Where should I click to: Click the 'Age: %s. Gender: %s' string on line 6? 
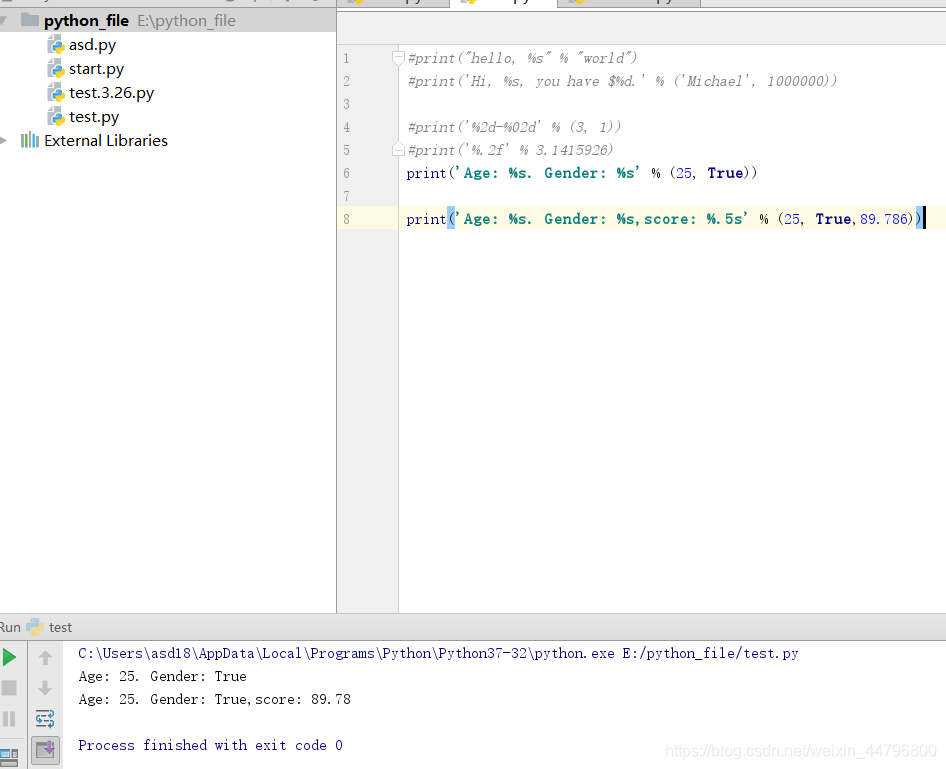[x=548, y=173]
